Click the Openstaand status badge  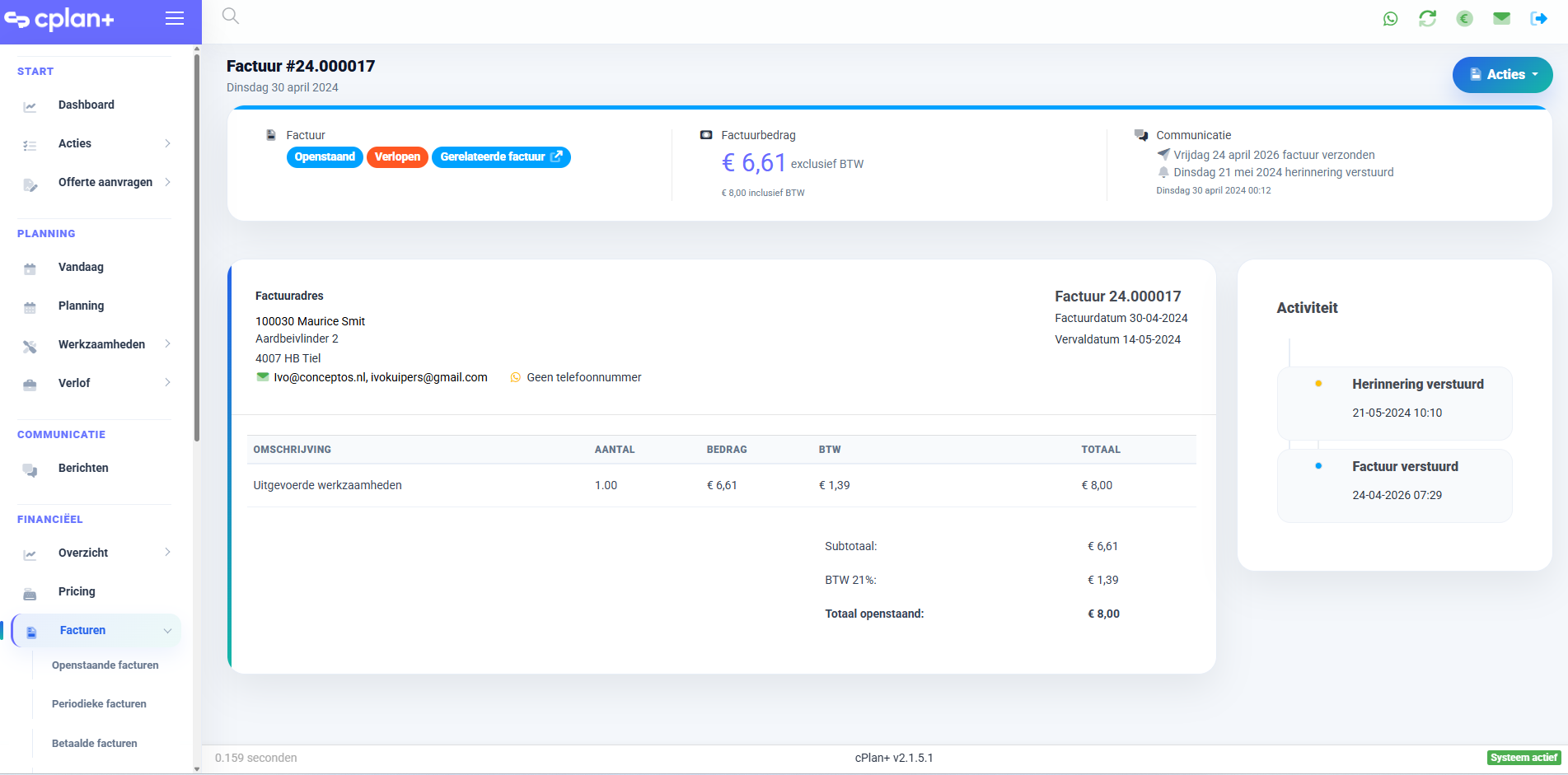(x=325, y=156)
